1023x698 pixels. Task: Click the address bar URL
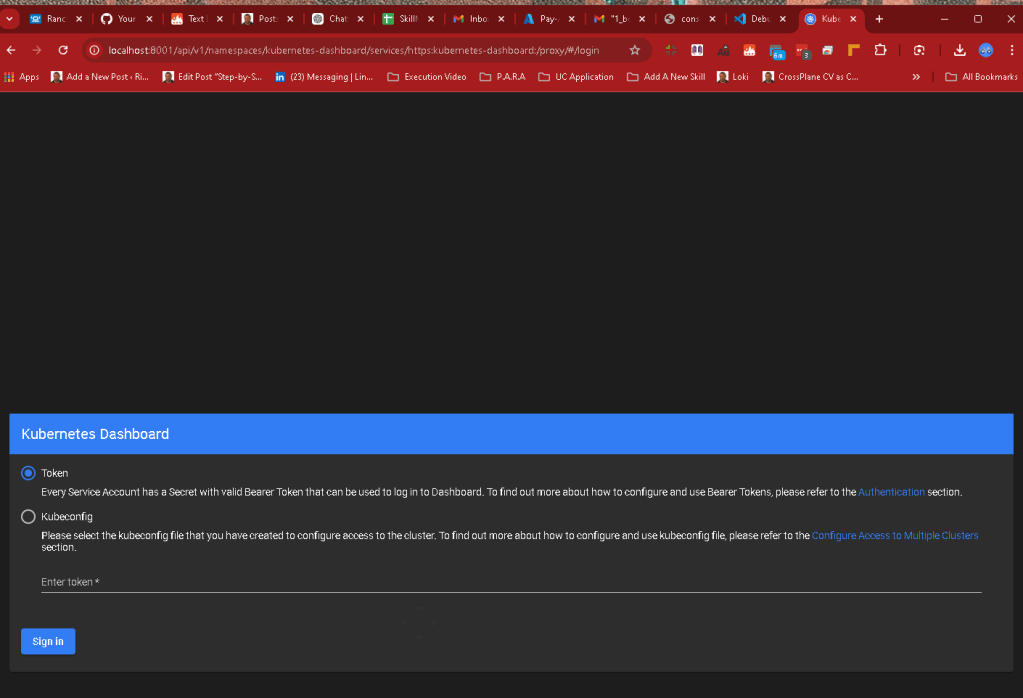point(354,50)
